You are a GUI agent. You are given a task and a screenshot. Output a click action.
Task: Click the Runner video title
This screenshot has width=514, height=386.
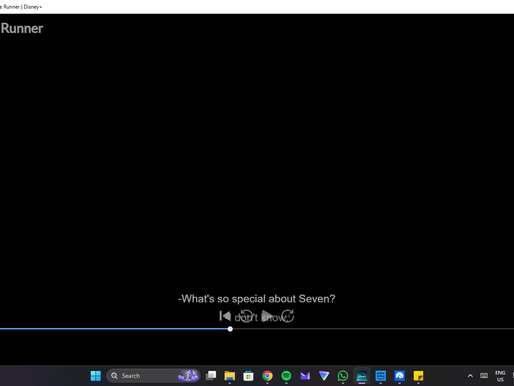(22, 28)
